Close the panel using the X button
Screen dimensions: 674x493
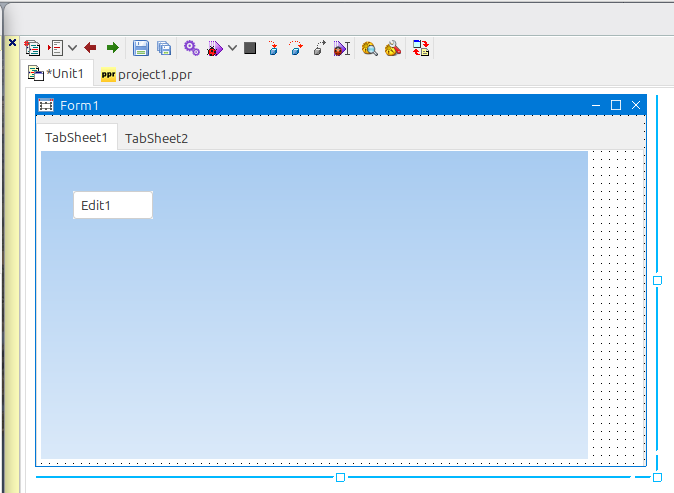(x=13, y=43)
